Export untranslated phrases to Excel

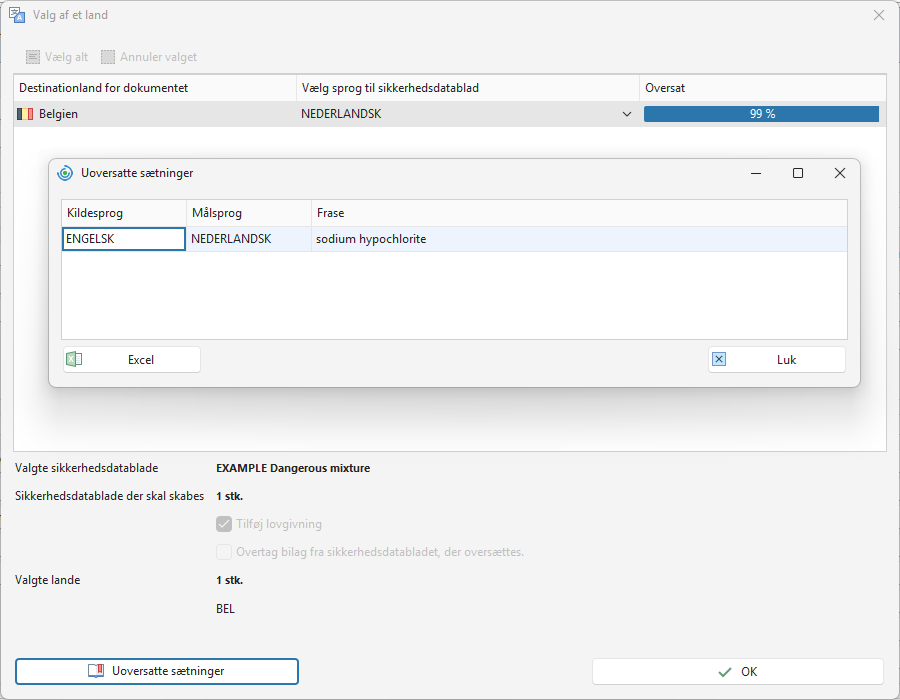(131, 360)
